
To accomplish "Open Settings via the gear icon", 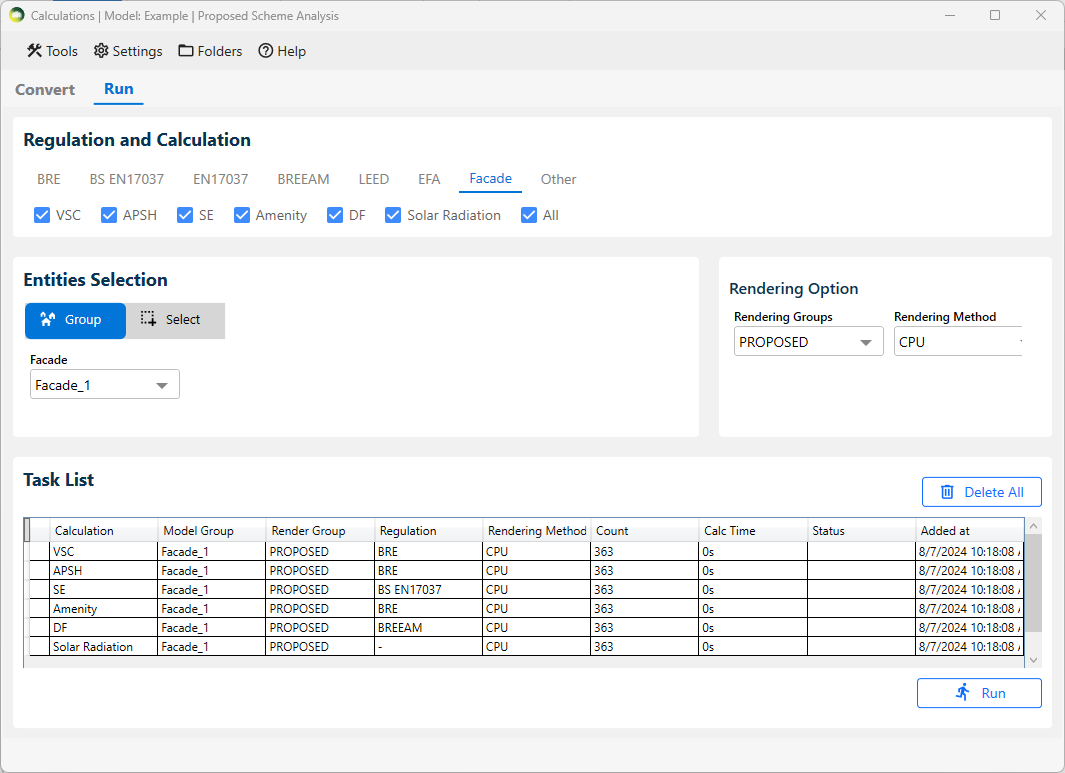I will pos(101,51).
